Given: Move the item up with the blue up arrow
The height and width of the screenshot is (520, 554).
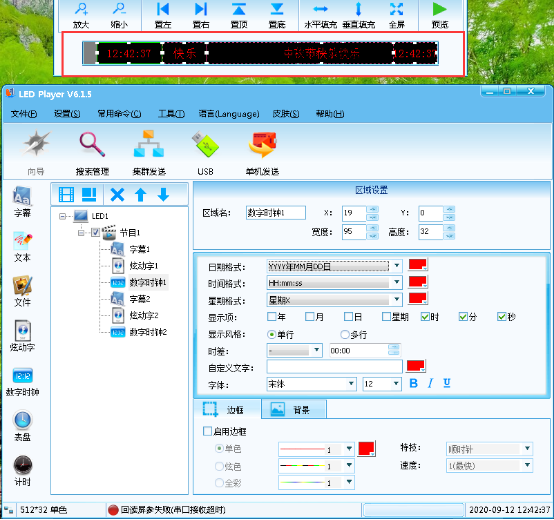Looking at the screenshot, I should tap(141, 195).
